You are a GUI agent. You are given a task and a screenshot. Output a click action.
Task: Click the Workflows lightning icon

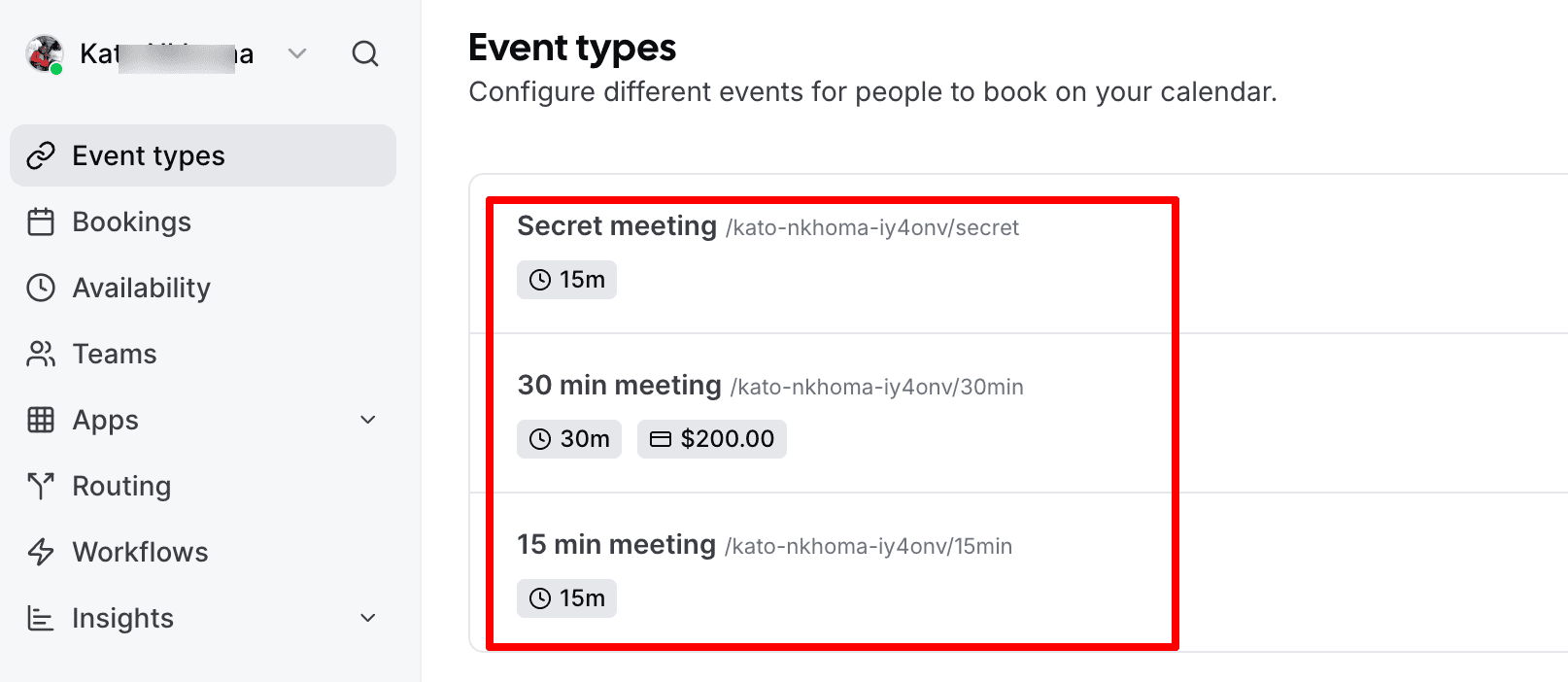coord(40,551)
